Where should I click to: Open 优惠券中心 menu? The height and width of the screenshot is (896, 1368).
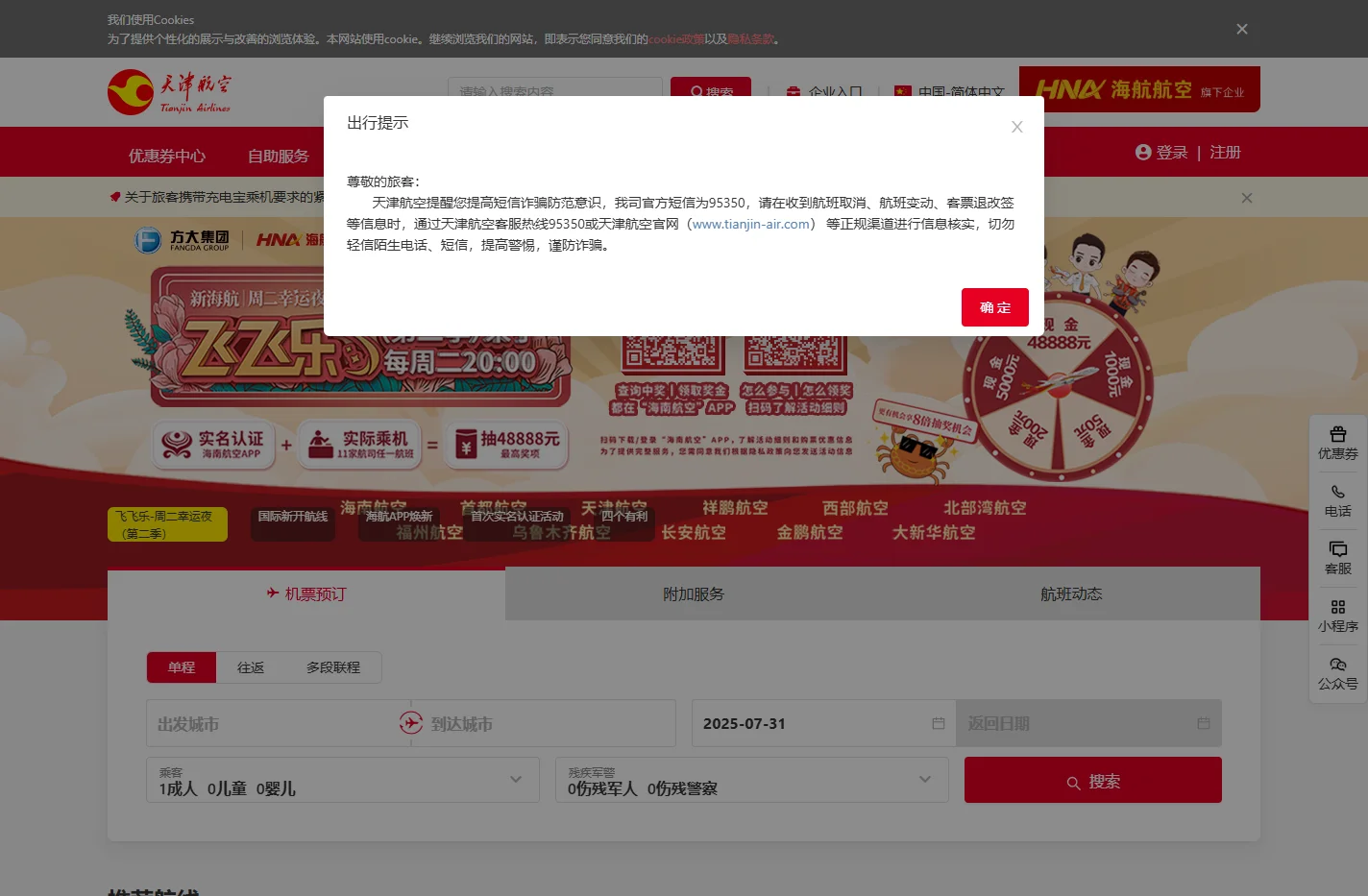(x=167, y=156)
